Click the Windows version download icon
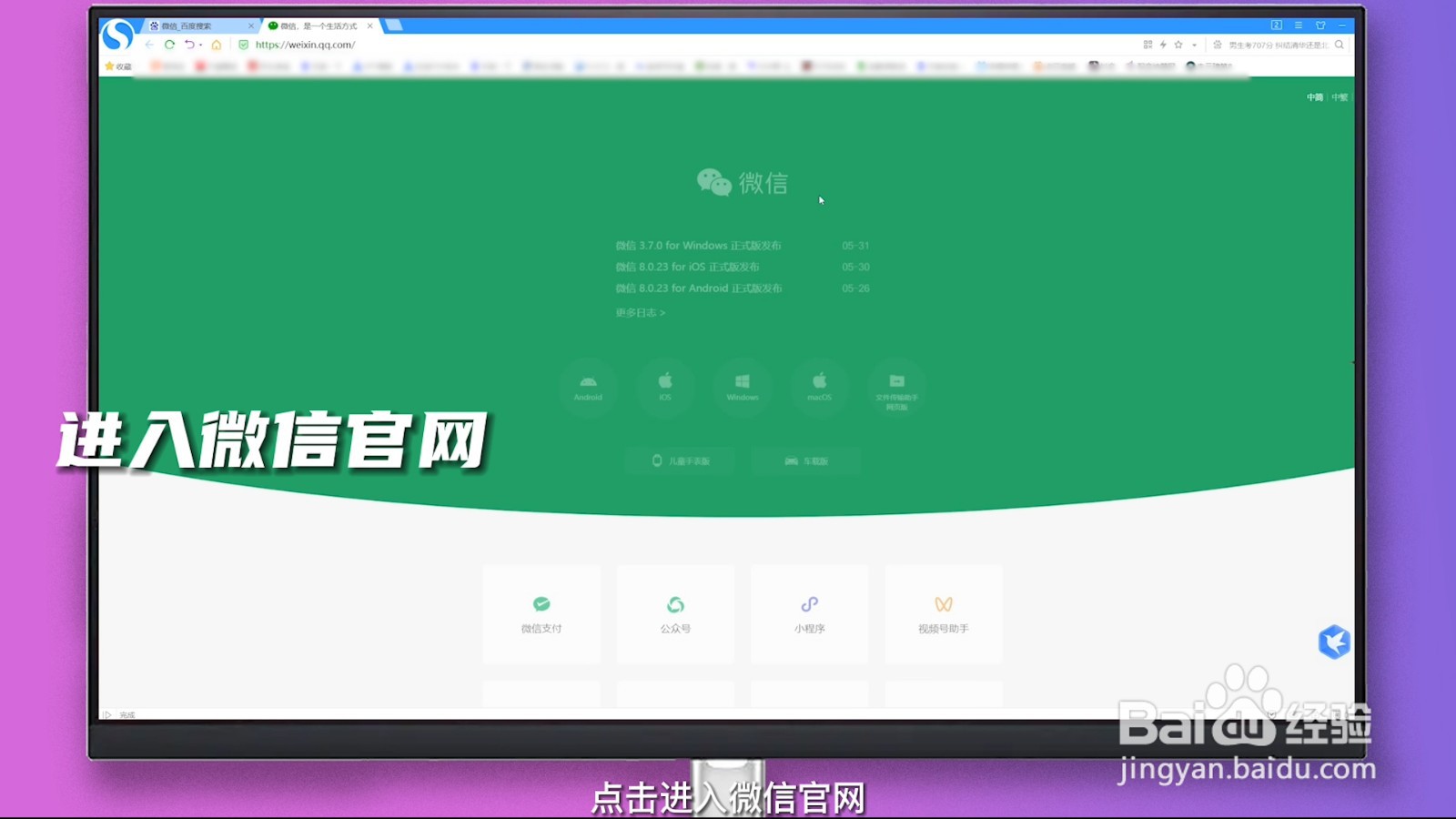The image size is (1456, 819). click(742, 387)
